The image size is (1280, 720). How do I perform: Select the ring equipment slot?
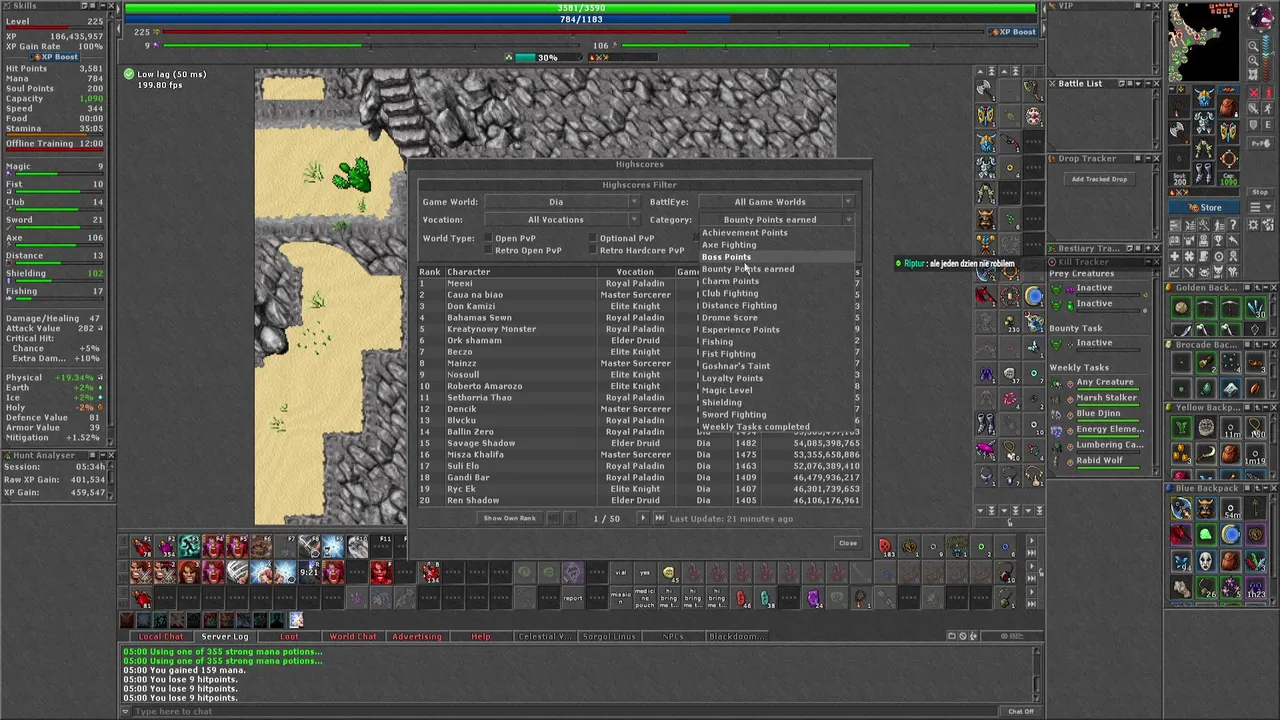(x=1179, y=158)
